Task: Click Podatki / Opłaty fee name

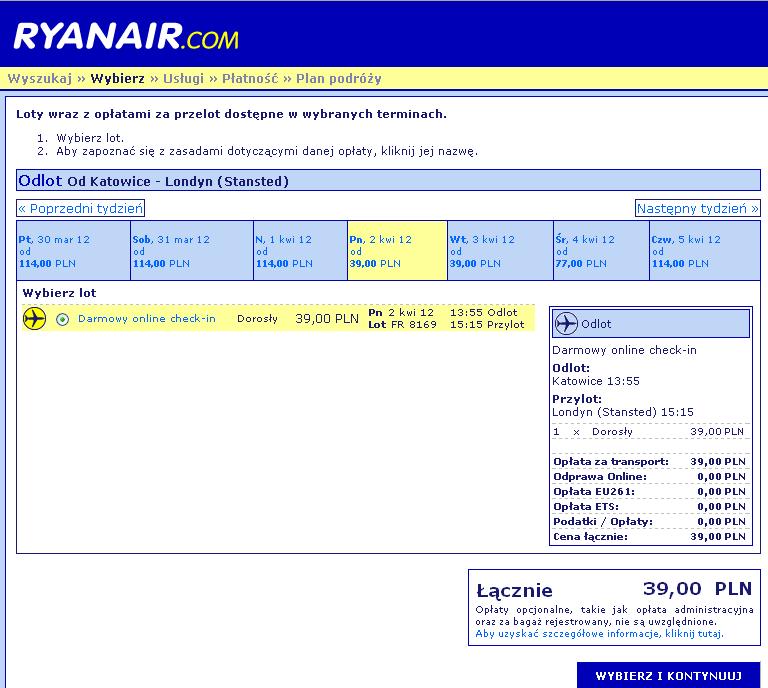Action: click(x=603, y=522)
